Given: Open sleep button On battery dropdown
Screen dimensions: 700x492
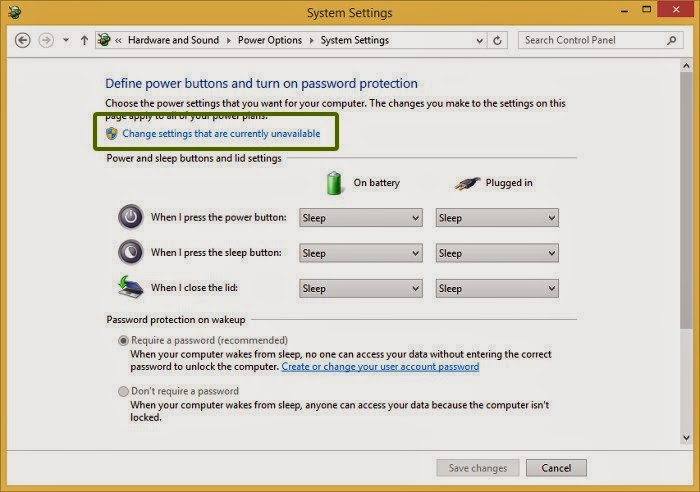Looking at the screenshot, I should click(361, 253).
